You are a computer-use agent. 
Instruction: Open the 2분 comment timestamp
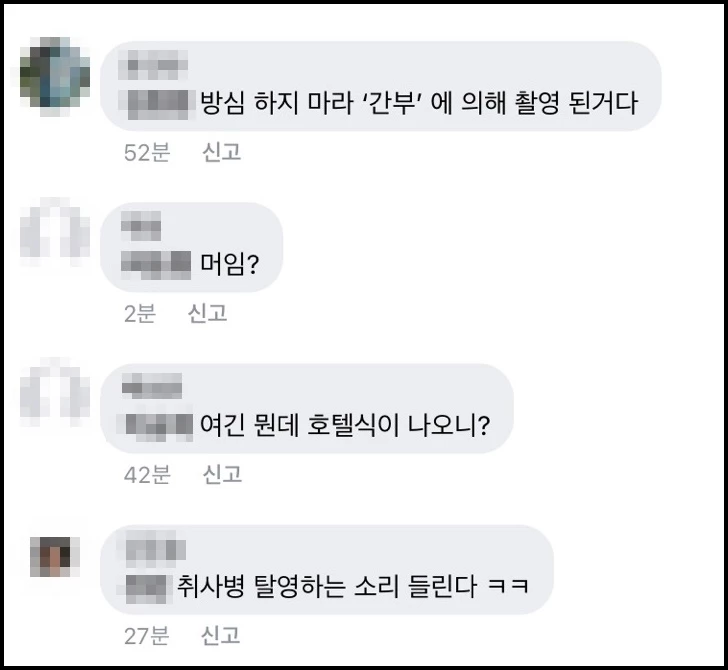tap(139, 313)
